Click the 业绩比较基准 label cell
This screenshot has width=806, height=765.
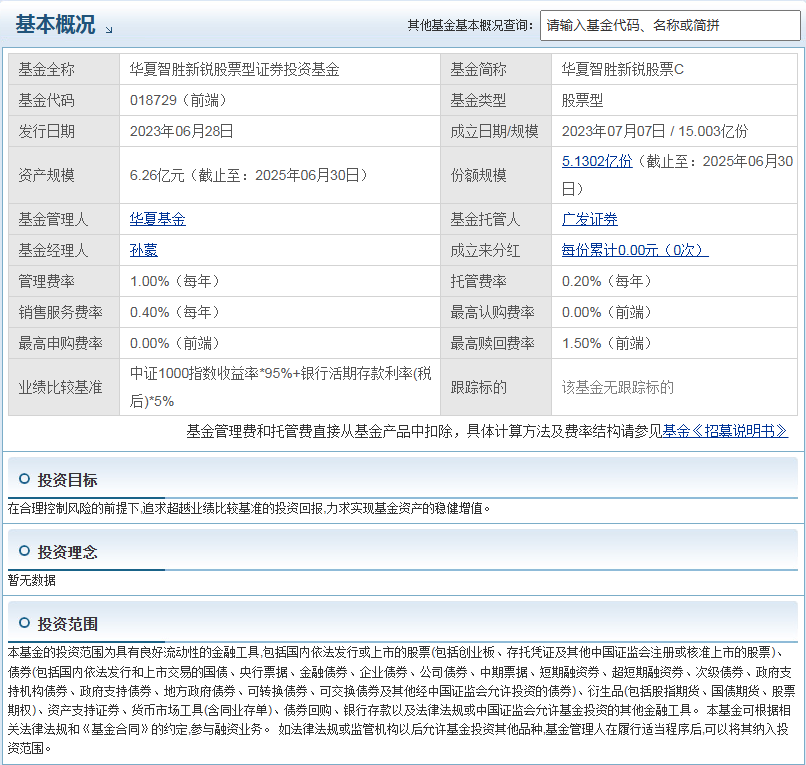pos(64,387)
